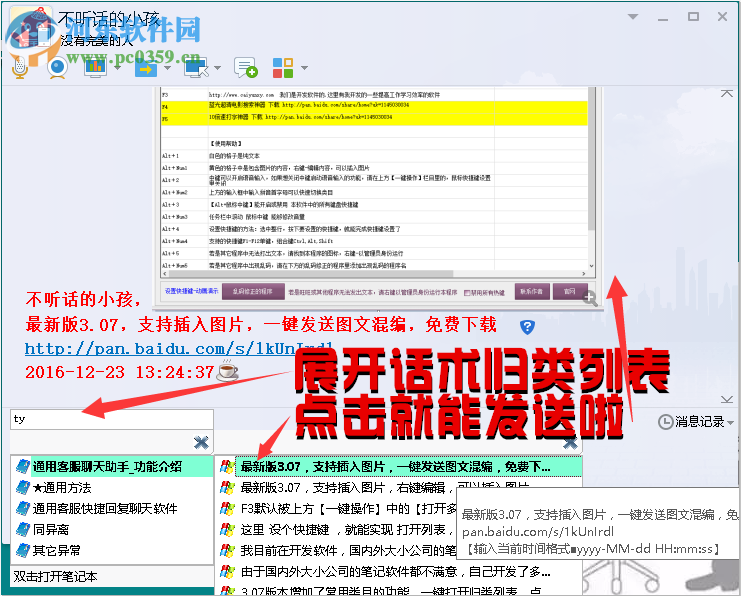The width and height of the screenshot is (741, 596).
Task: Click the book icon beside 同异离
Action: coord(23,529)
